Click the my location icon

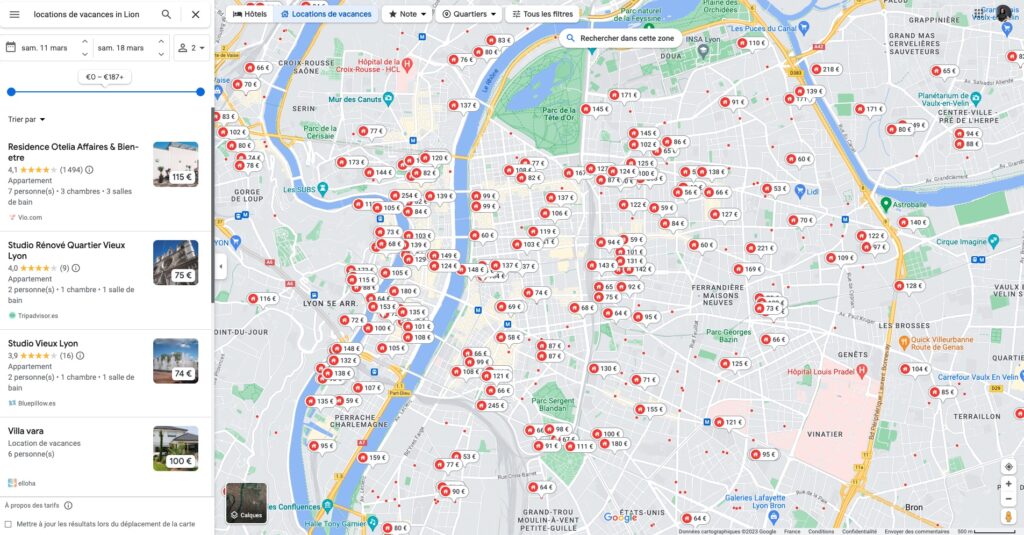(1008, 466)
